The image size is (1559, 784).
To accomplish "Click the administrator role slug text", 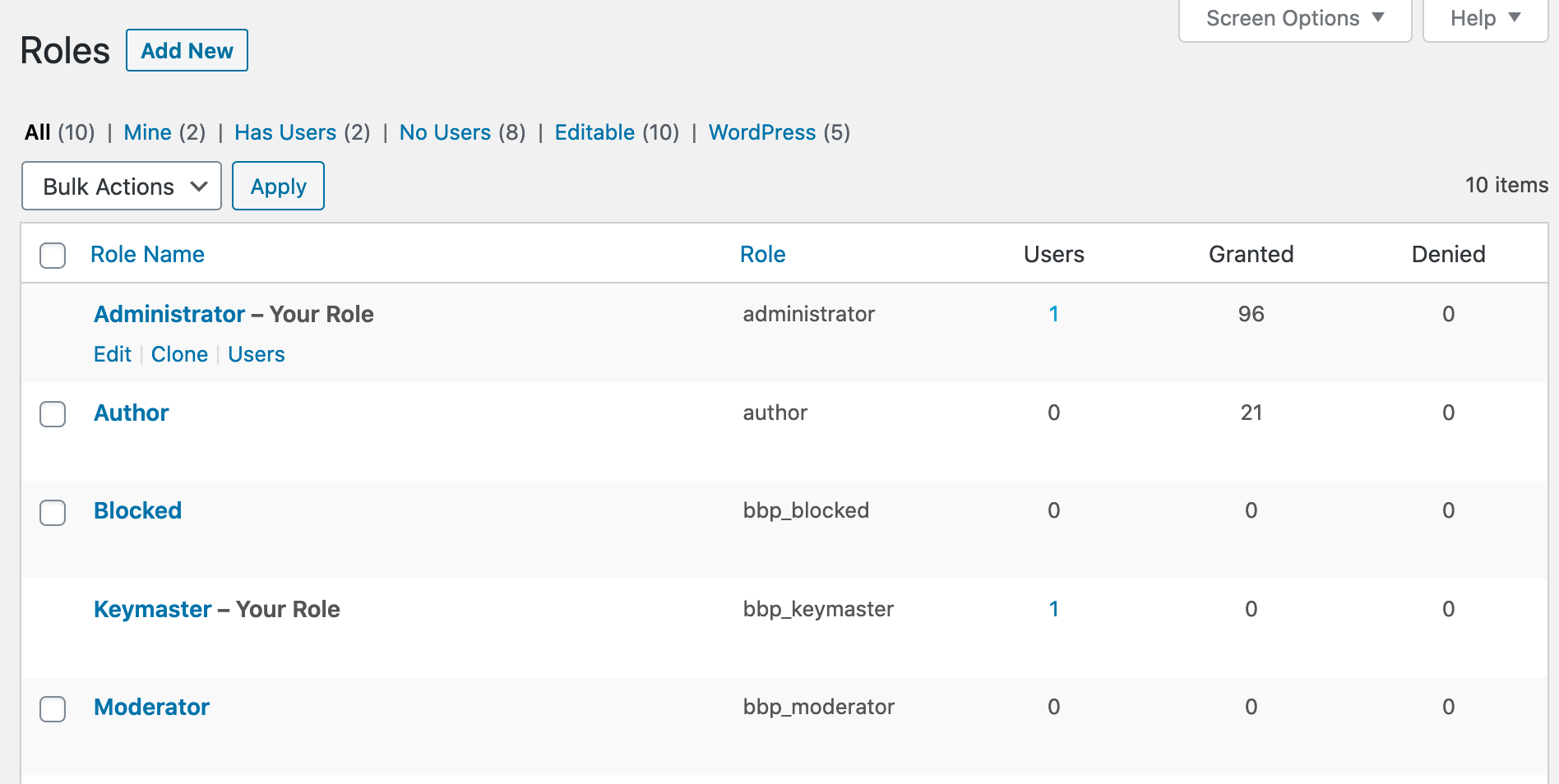I will click(809, 314).
